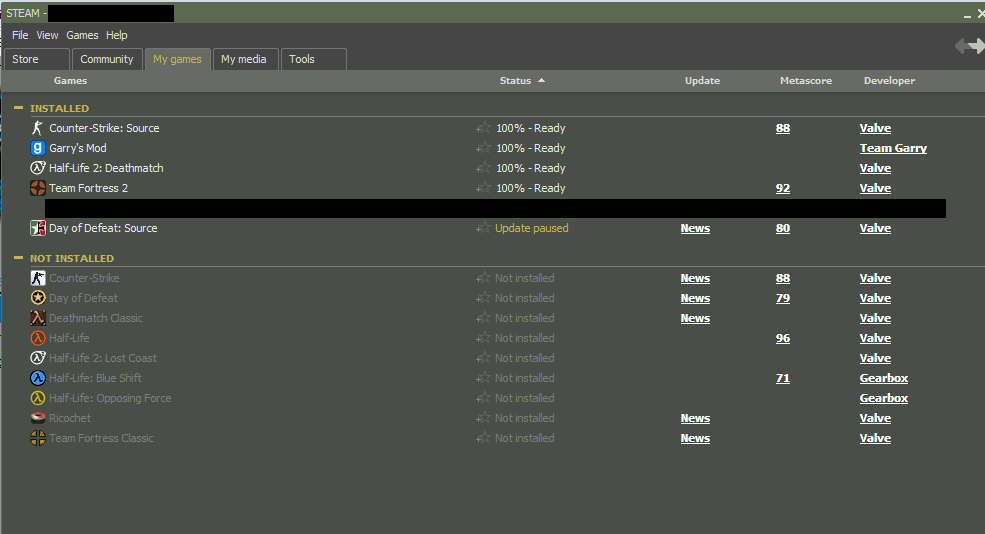Mark Team Fortress Classic favorite star
This screenshot has height=534, width=985.
483,439
